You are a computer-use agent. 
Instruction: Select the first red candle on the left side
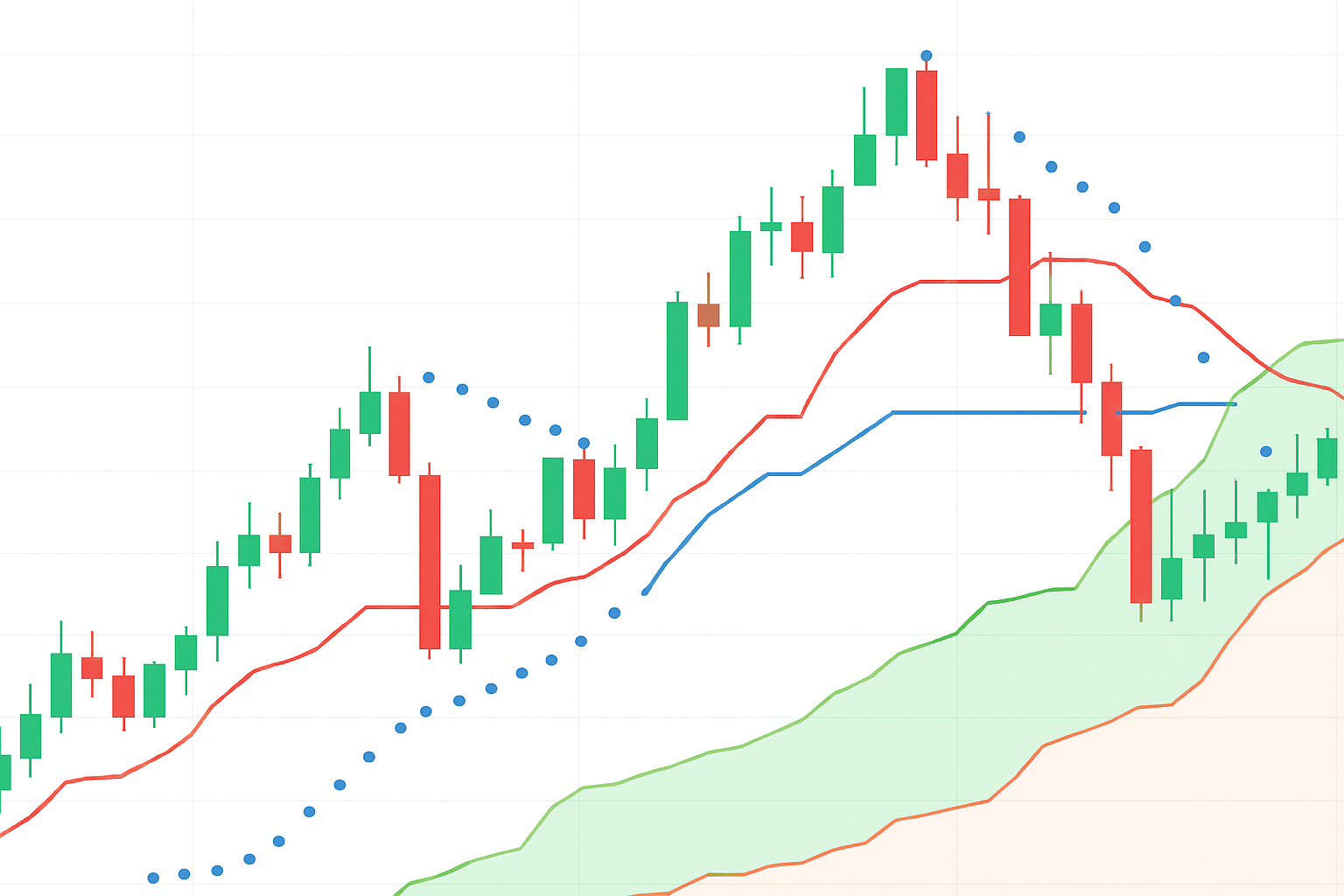pyautogui.click(x=92, y=668)
